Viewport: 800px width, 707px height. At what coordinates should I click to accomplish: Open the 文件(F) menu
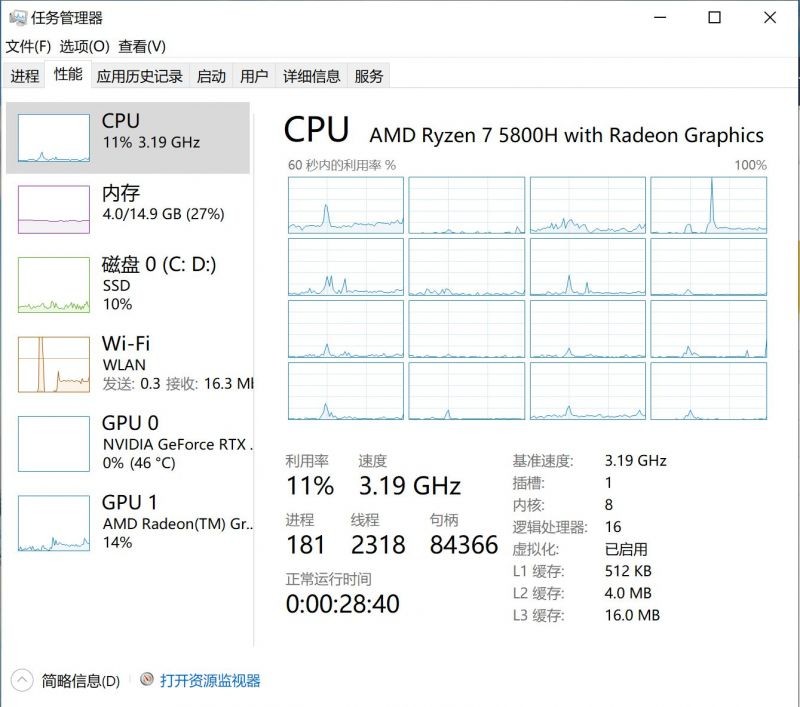tap(28, 46)
